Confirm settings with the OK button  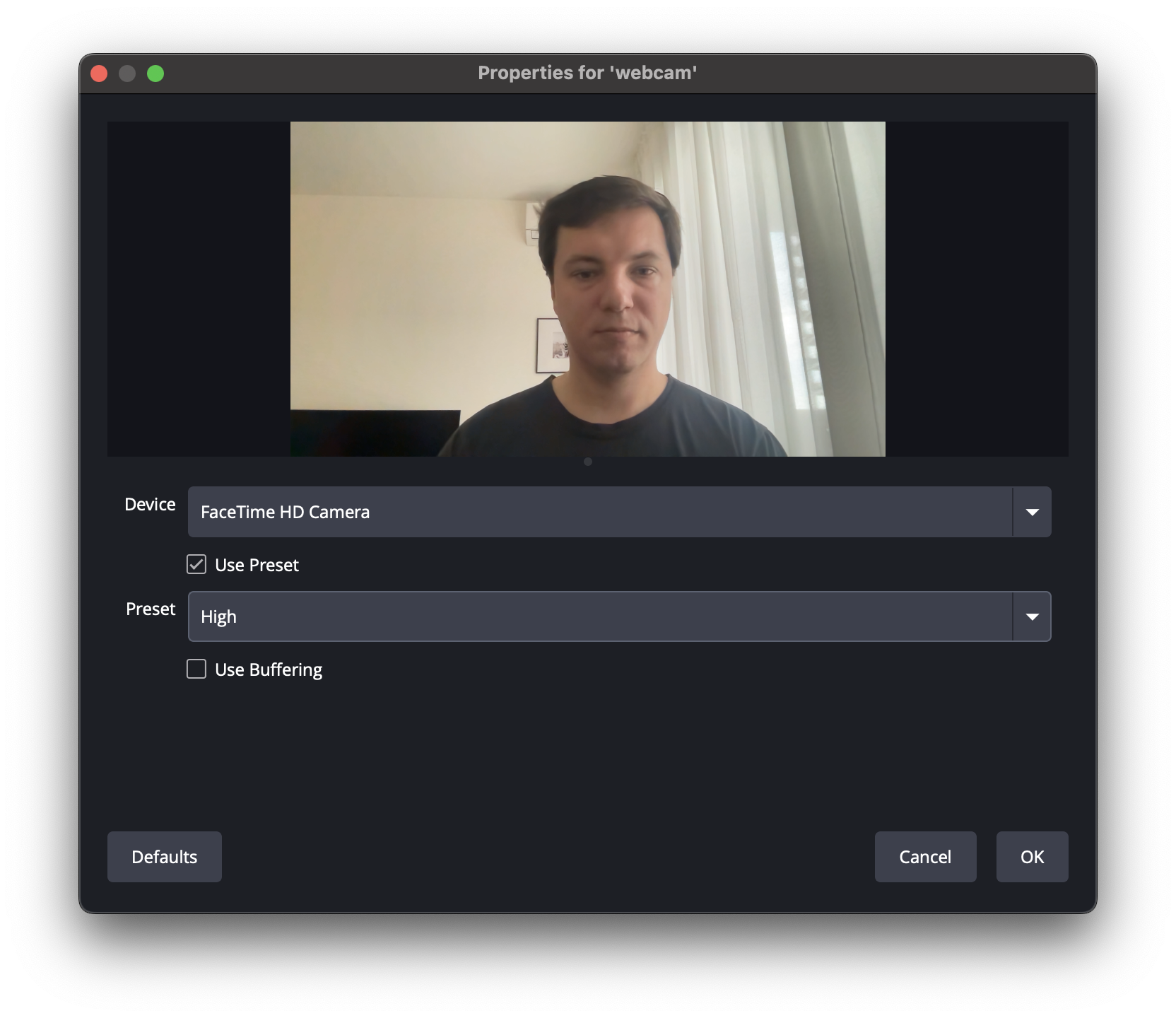point(1032,857)
